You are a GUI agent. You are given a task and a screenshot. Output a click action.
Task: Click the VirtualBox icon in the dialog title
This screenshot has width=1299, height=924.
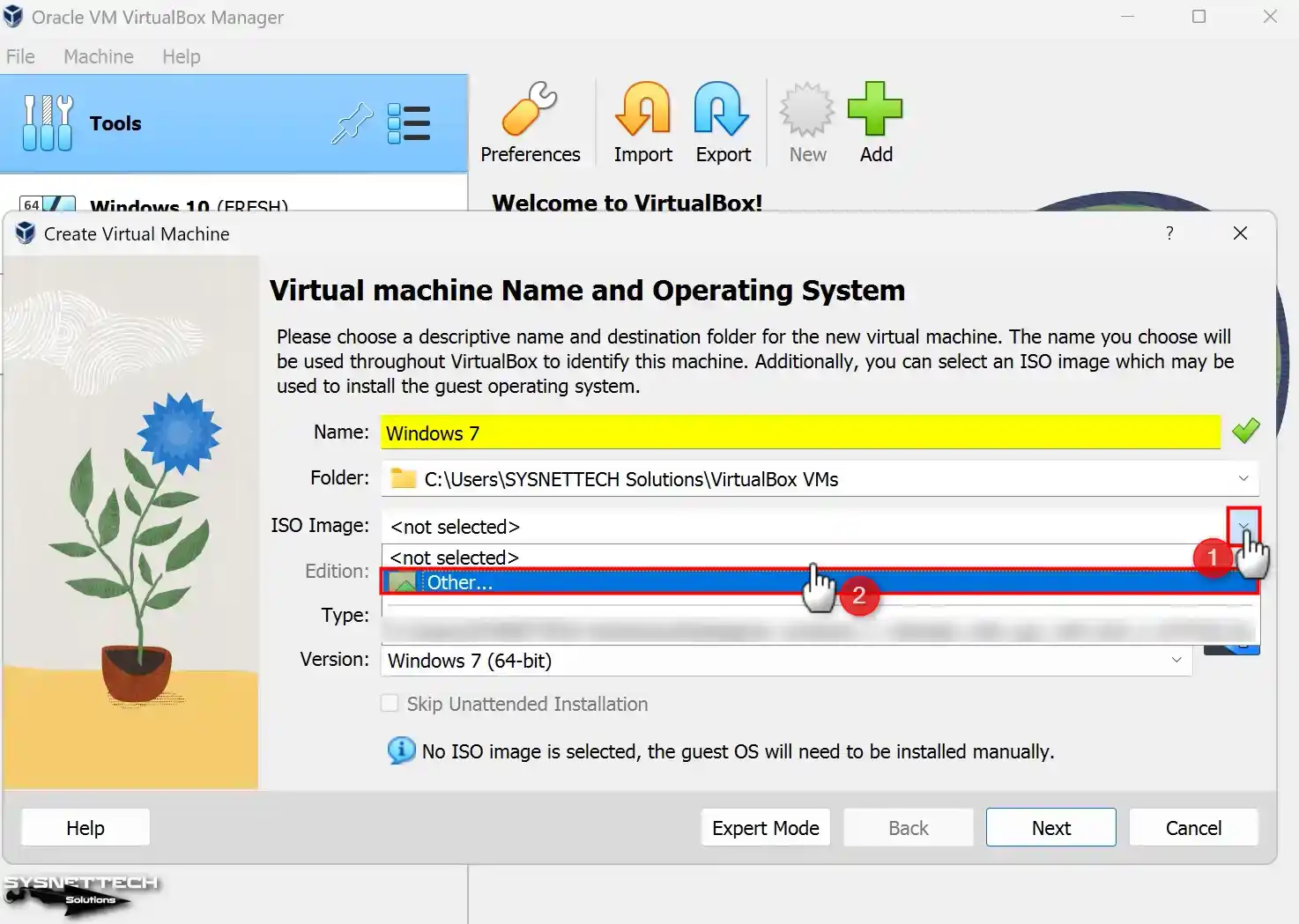coord(26,233)
